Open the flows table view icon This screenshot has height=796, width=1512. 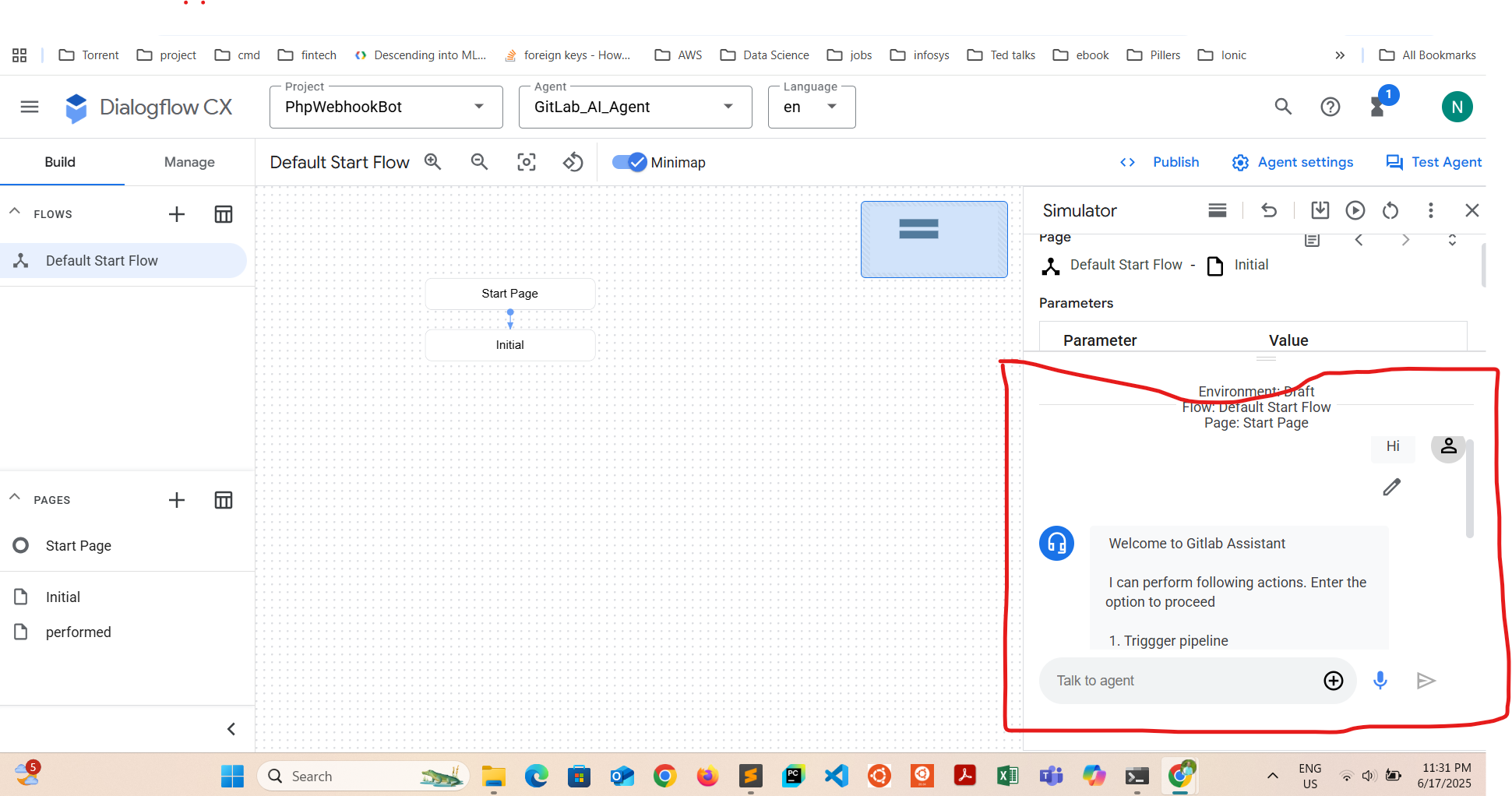(x=224, y=214)
